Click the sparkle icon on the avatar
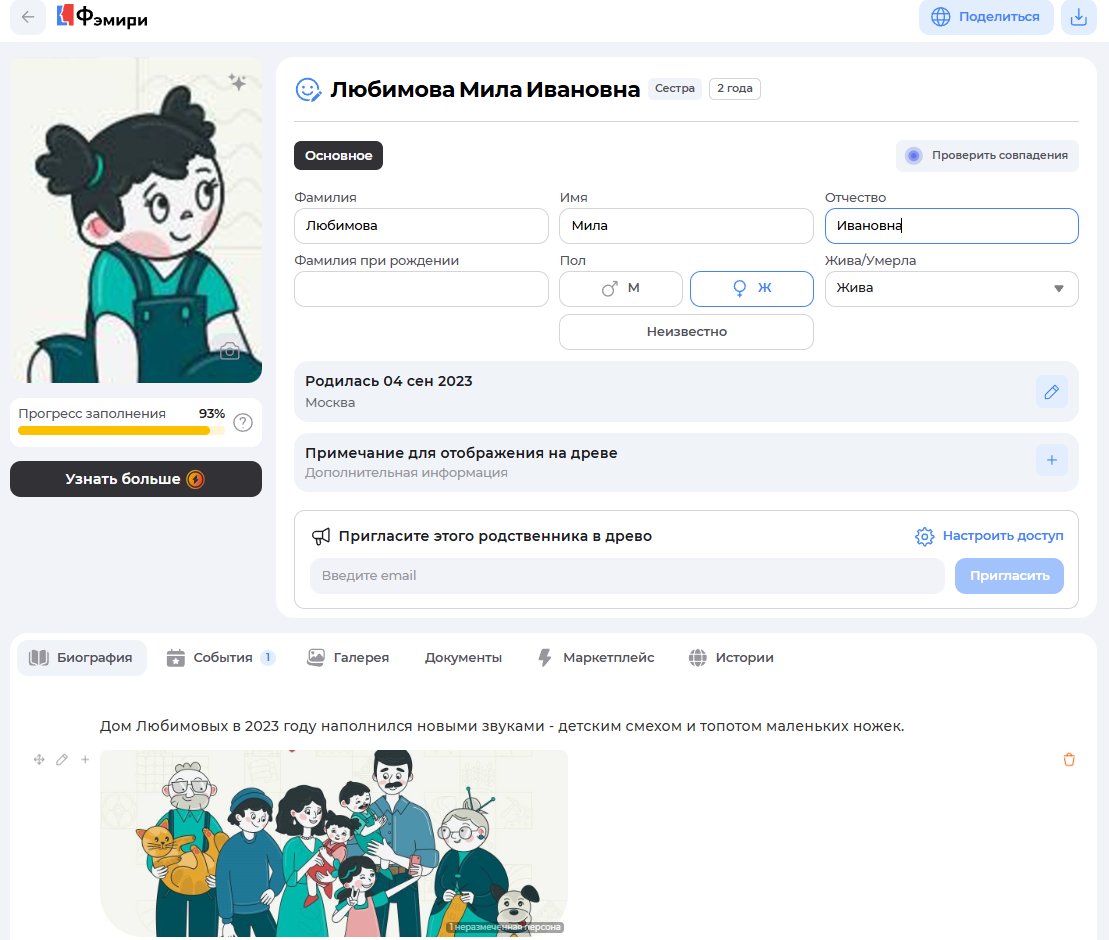Viewport: 1109px width, 940px height. (x=238, y=82)
